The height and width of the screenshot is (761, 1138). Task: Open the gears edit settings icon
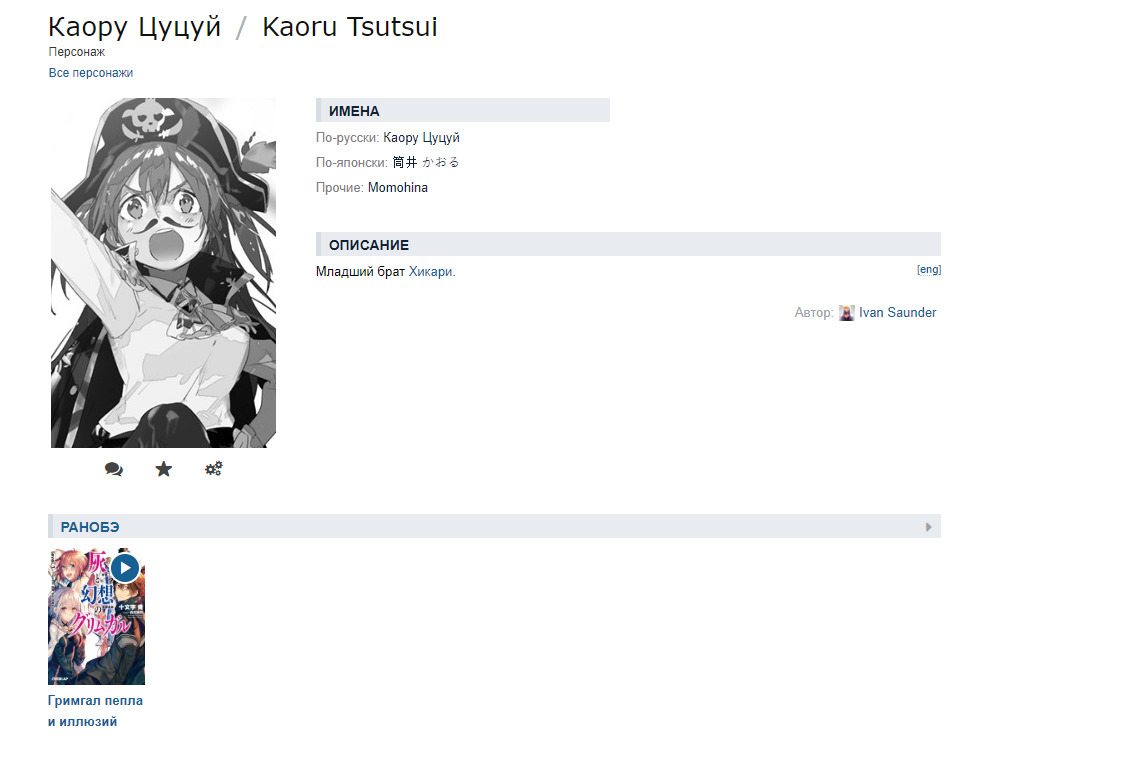pyautogui.click(x=213, y=469)
